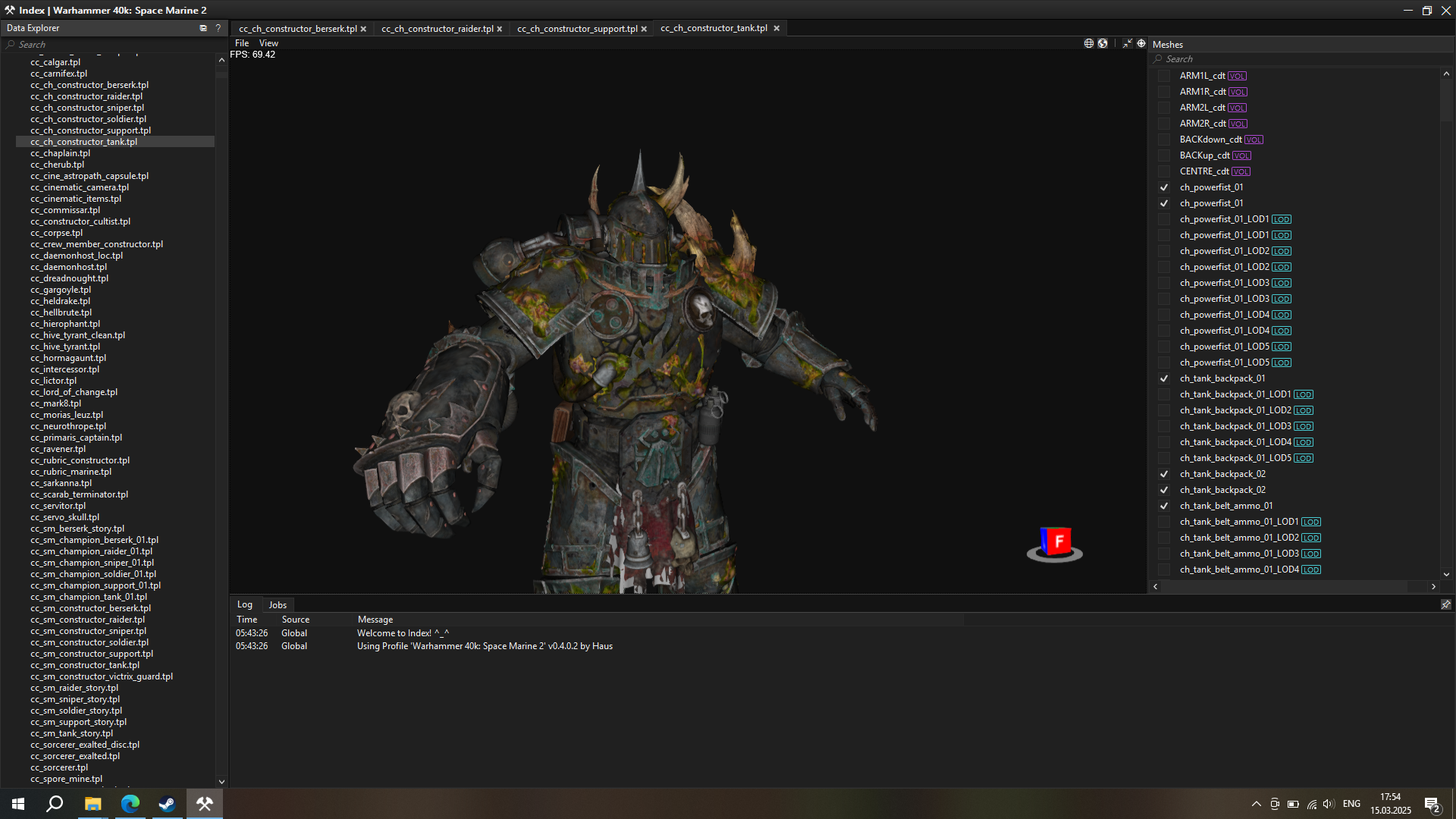The height and width of the screenshot is (819, 1456).
Task: Show hidden tray icons chevron
Action: [x=1257, y=804]
